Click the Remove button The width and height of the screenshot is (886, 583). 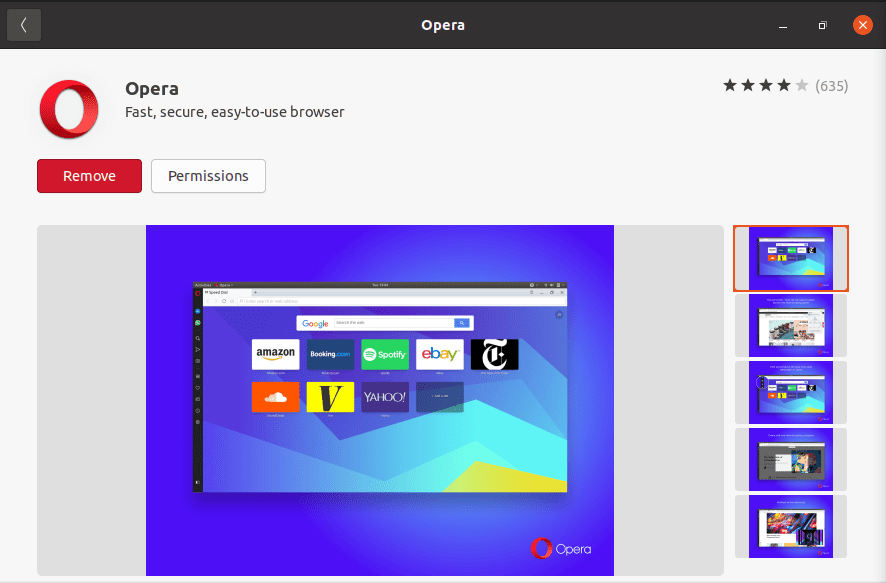tap(89, 176)
